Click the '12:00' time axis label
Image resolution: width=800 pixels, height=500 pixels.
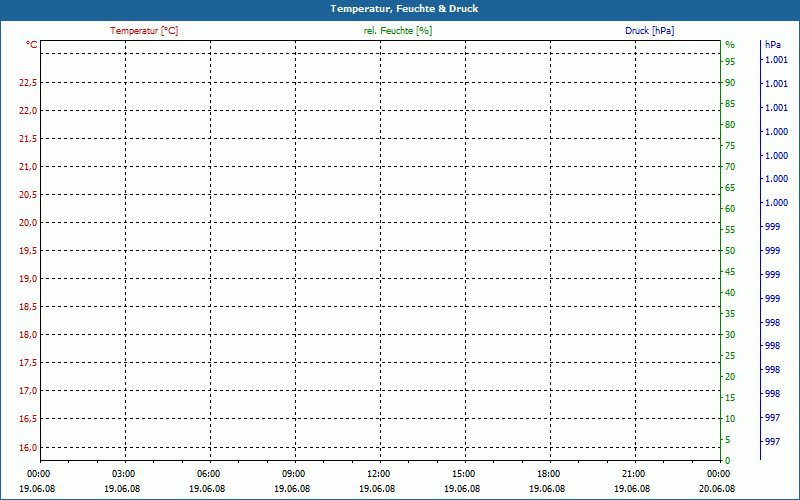(x=379, y=474)
